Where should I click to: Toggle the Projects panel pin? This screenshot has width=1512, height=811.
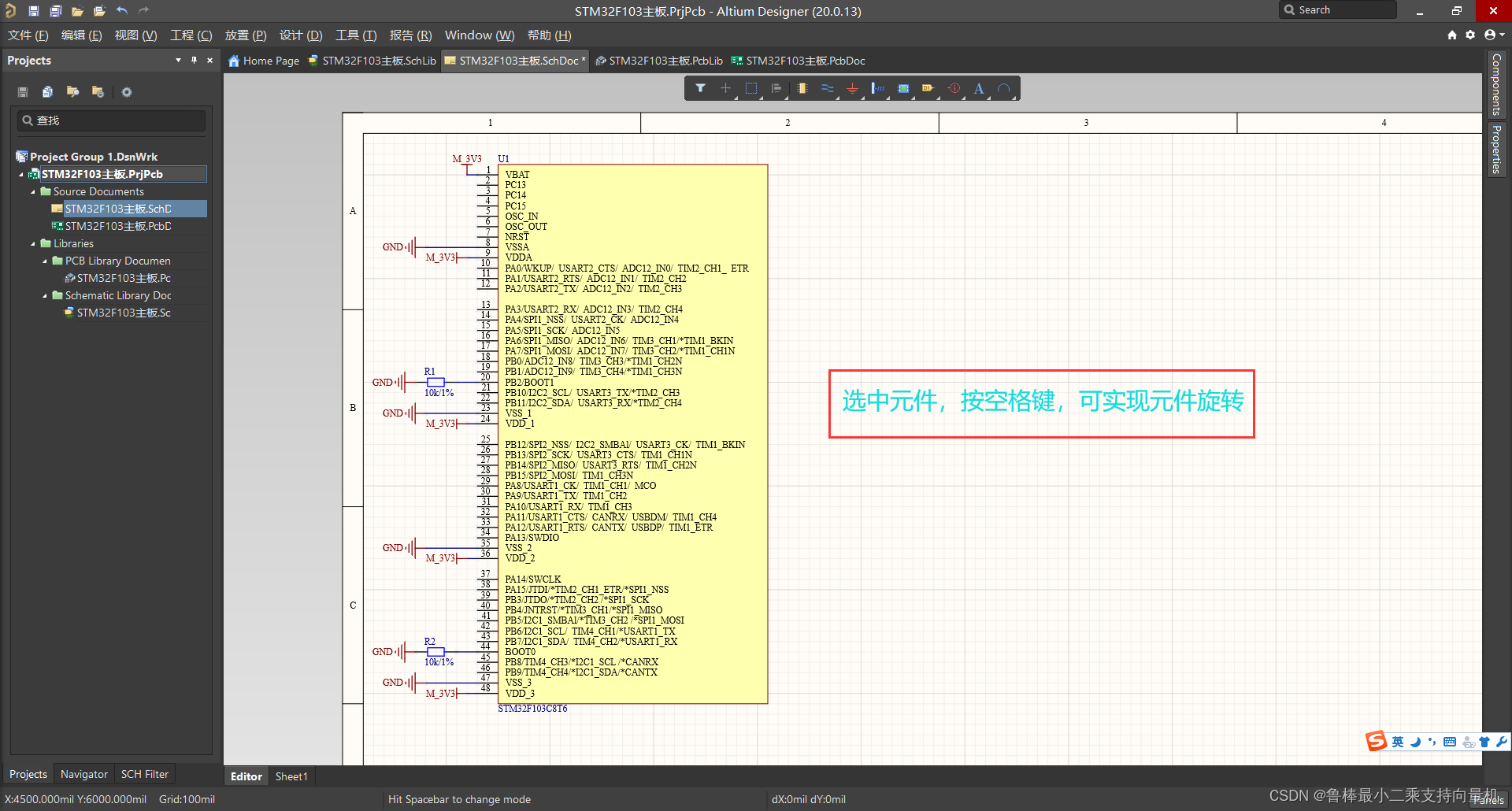pos(194,61)
